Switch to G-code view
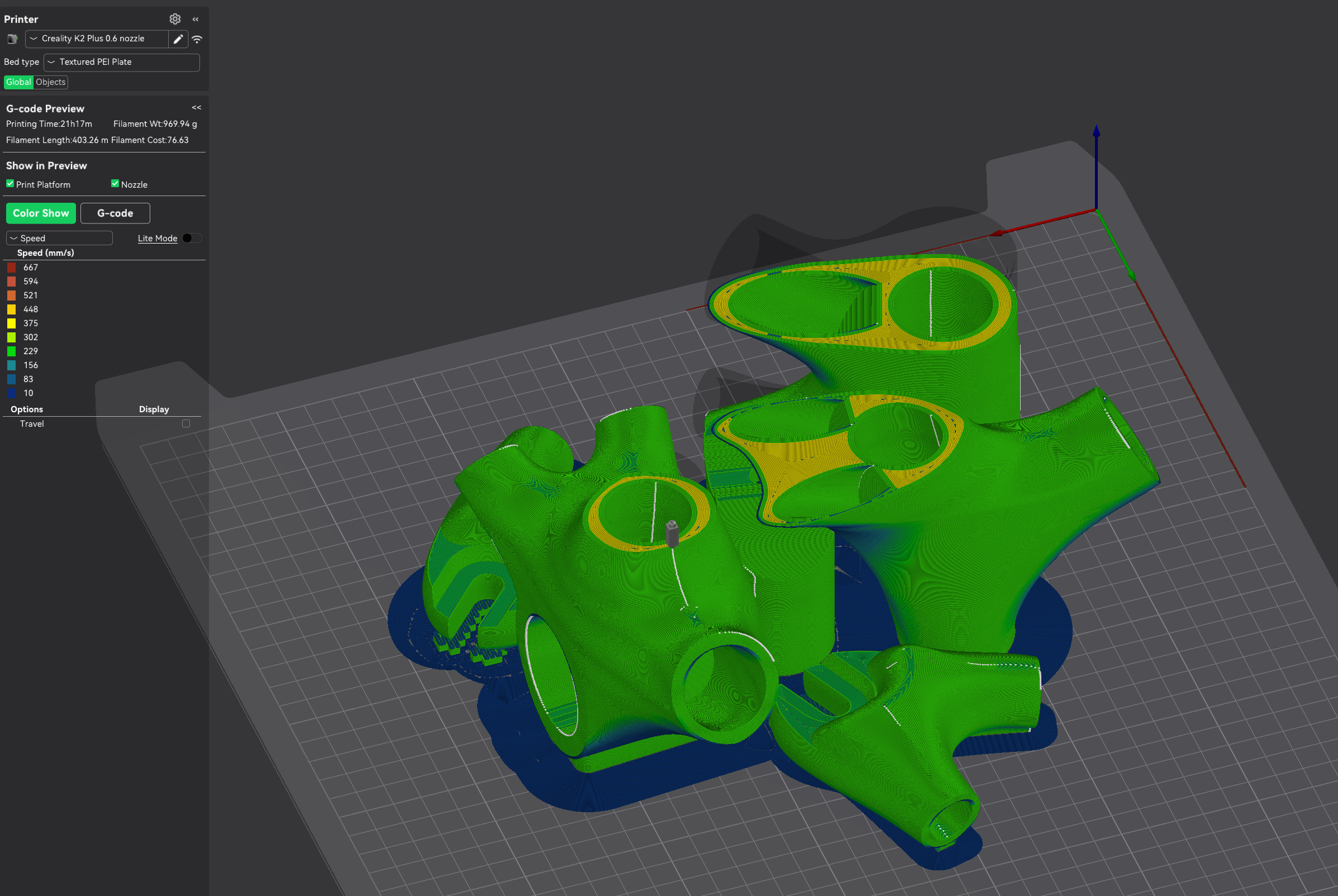 pos(115,213)
